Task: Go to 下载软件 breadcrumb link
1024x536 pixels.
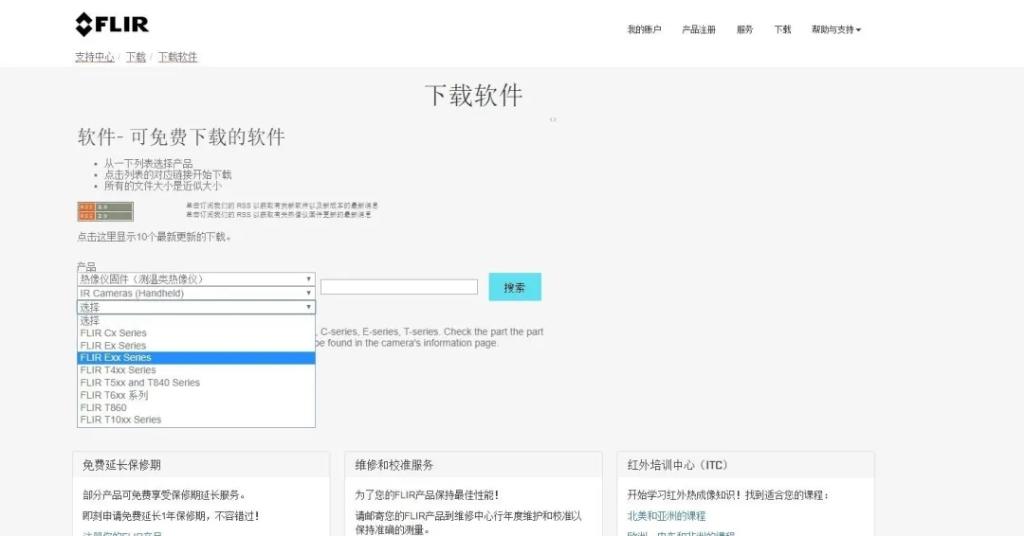Action: coord(178,57)
